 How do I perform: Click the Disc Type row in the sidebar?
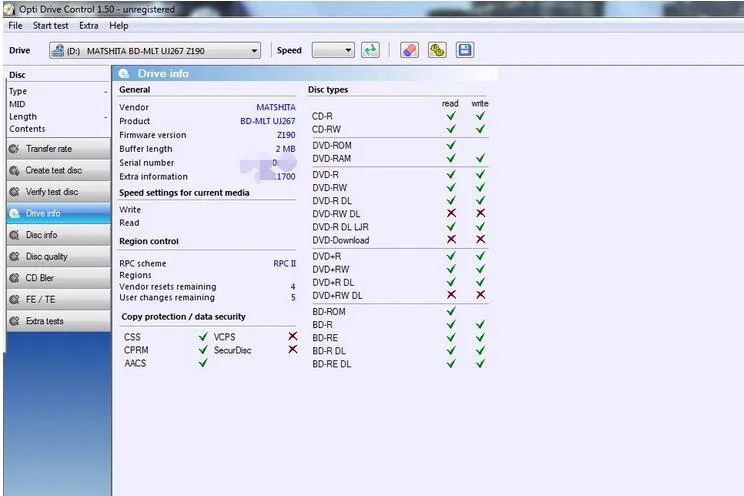pyautogui.click(x=58, y=91)
